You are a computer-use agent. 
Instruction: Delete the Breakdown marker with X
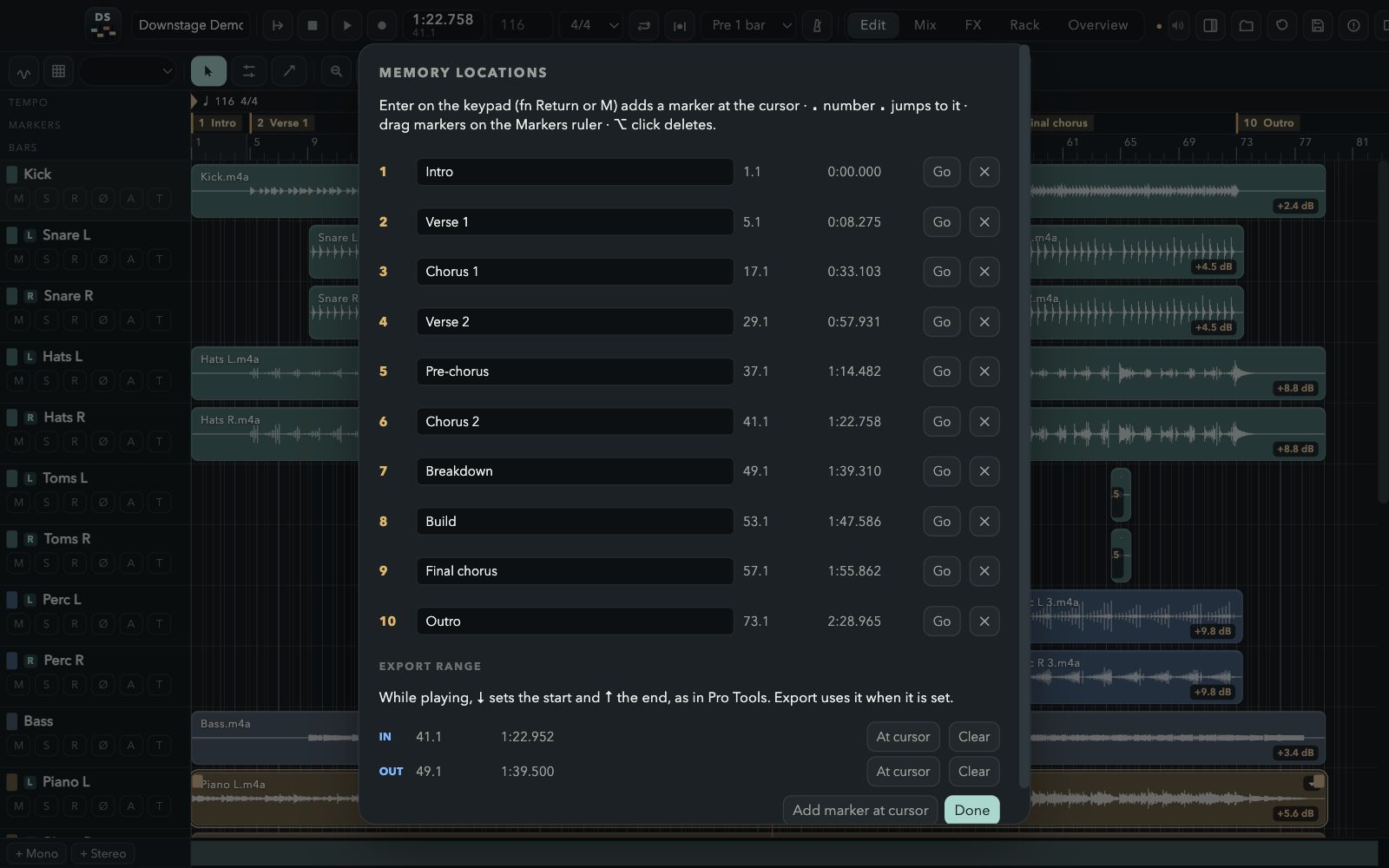[984, 471]
